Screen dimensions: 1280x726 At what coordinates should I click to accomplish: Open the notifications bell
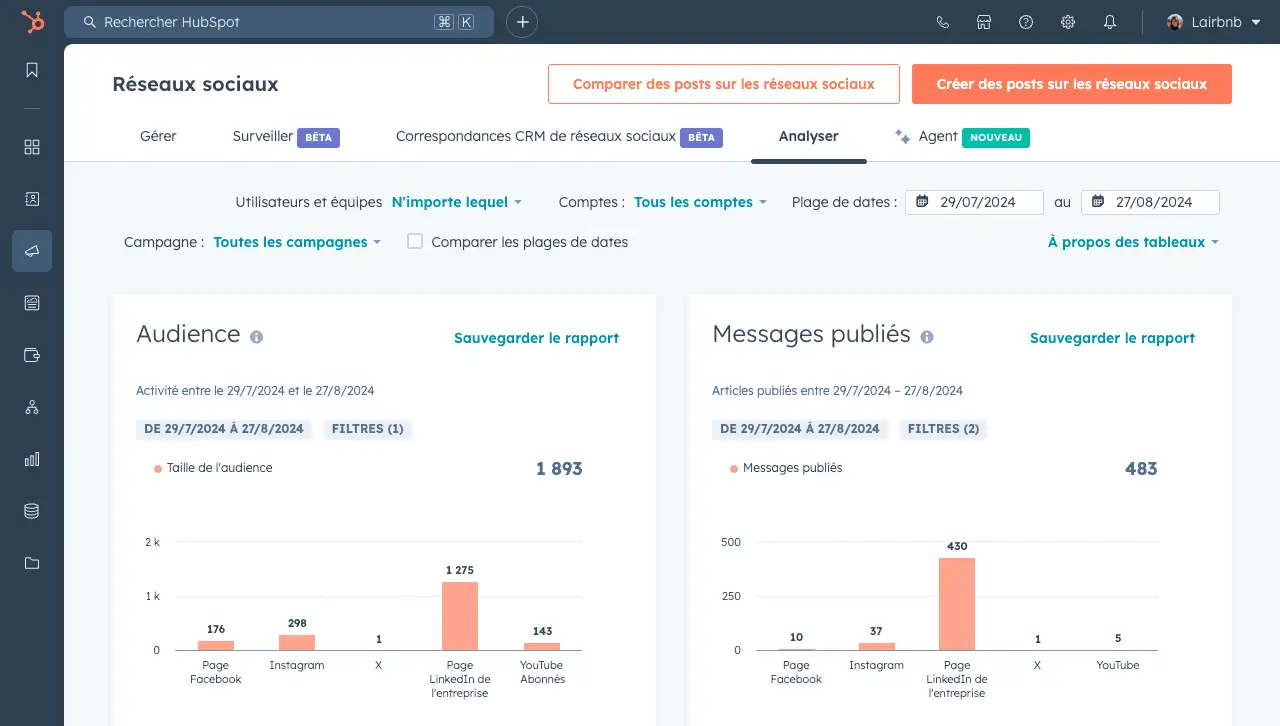tap(1110, 22)
